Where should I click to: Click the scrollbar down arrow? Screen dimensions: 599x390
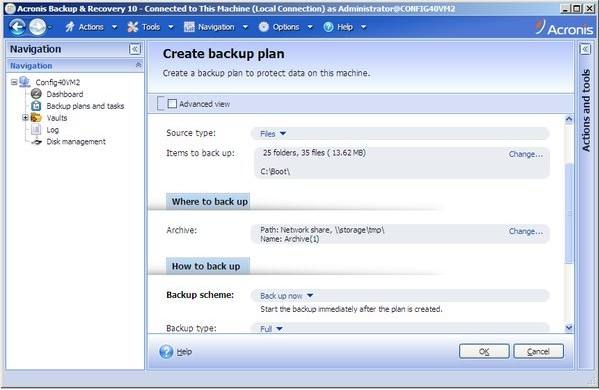pos(569,328)
